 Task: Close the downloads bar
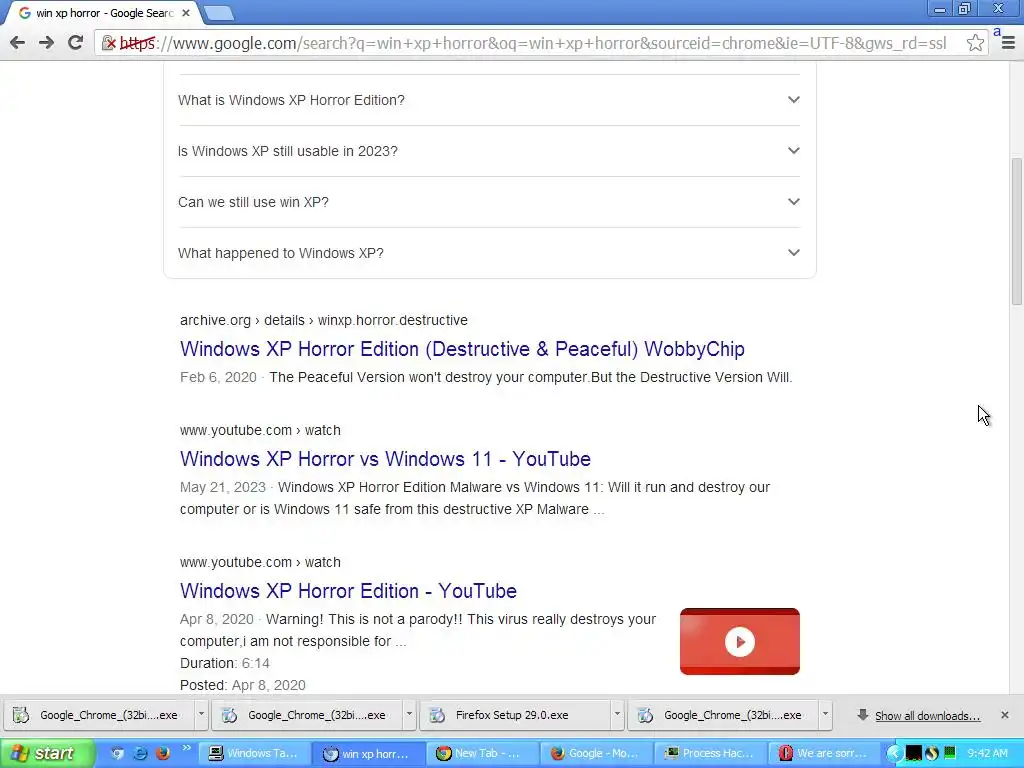coord(1005,715)
